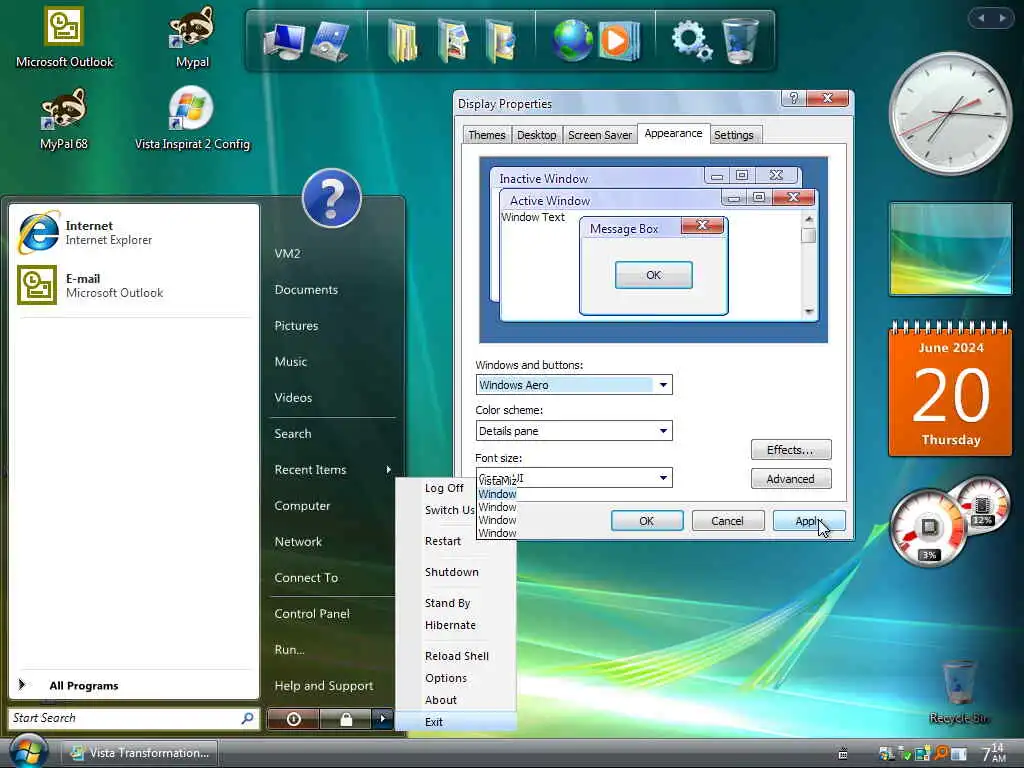Screen dimensions: 1024x768
Task: Click the Display Properties help button
Action: click(793, 98)
